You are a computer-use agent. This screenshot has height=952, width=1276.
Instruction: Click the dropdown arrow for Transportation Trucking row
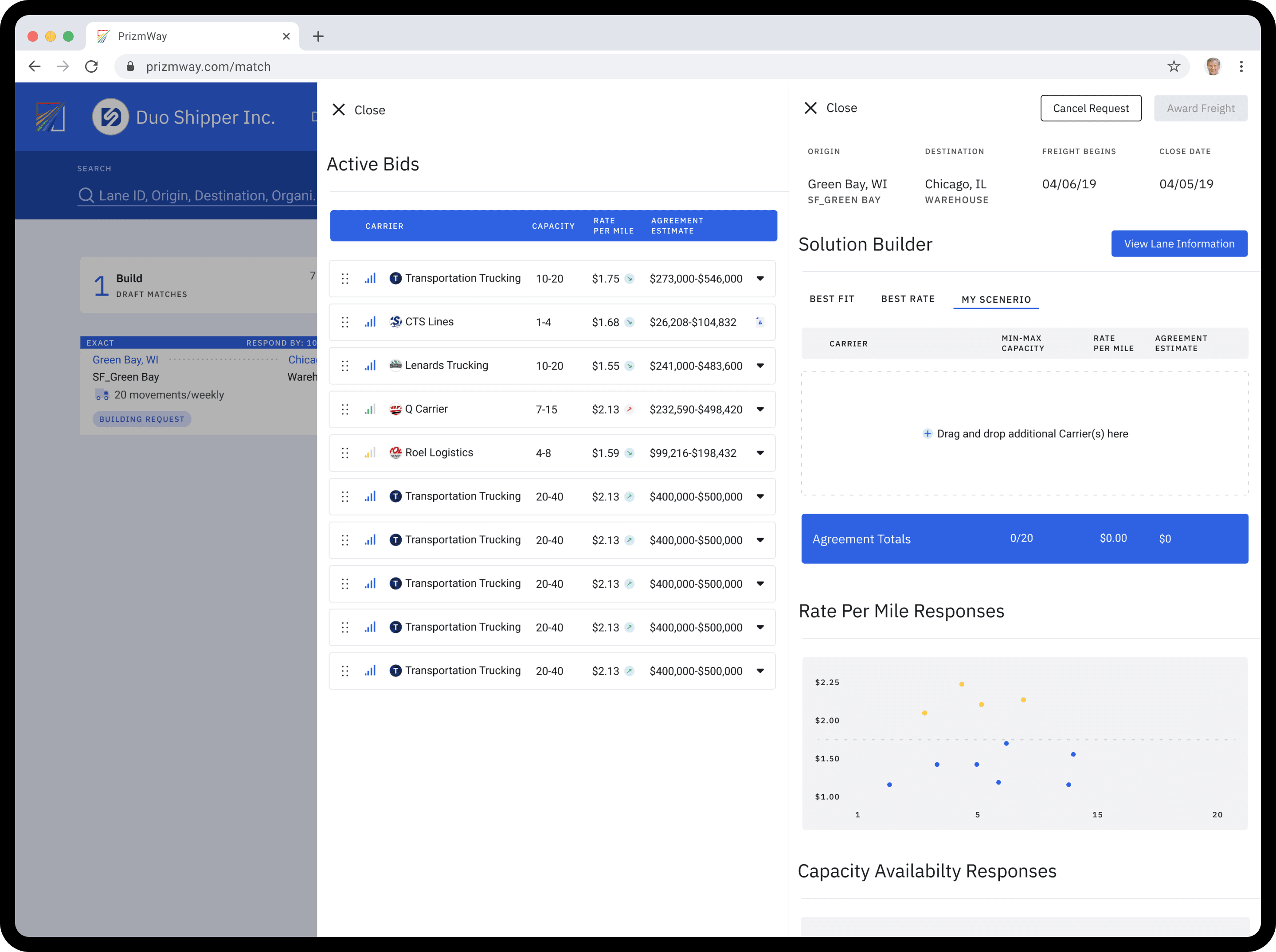tap(761, 278)
